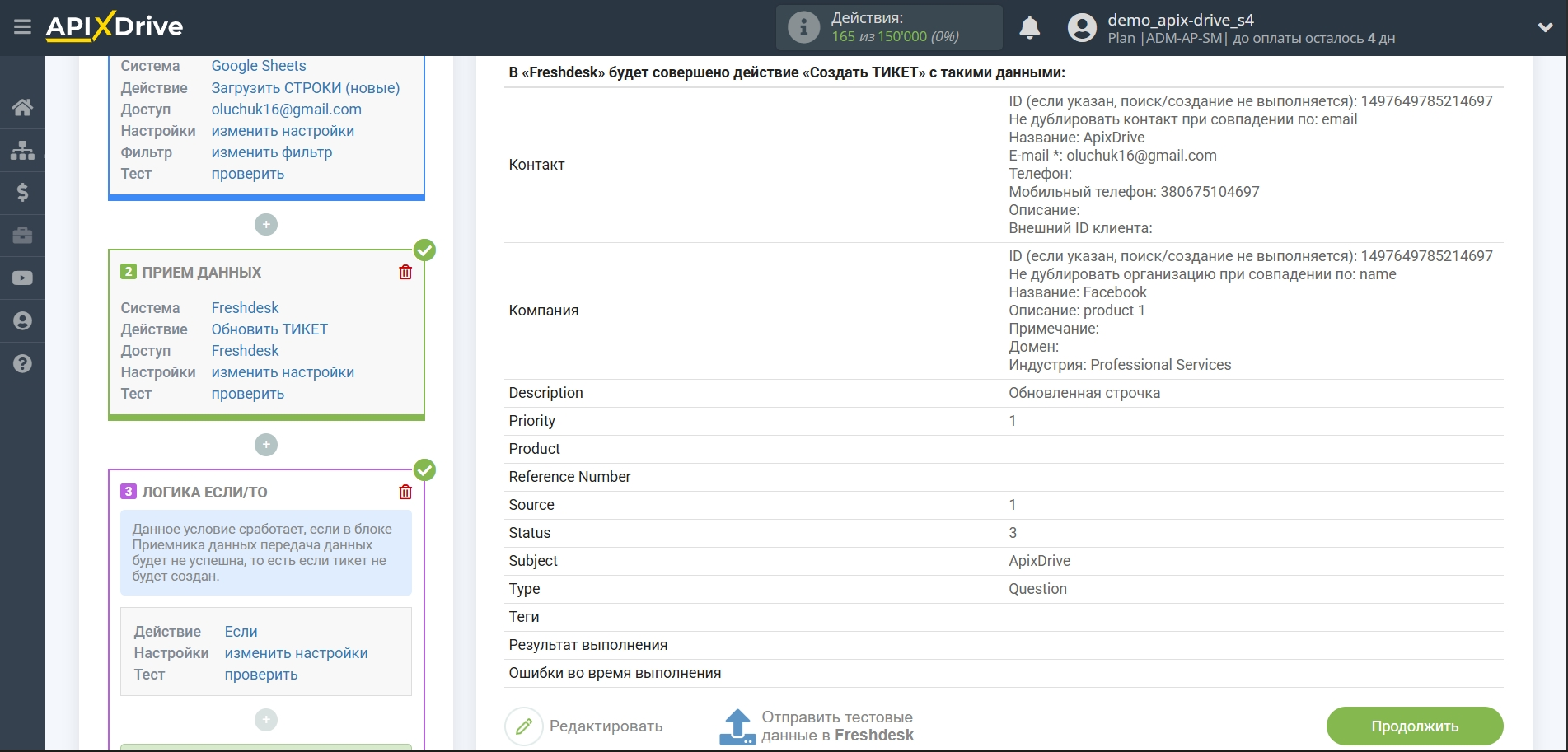Open the help question mark icon

22,364
